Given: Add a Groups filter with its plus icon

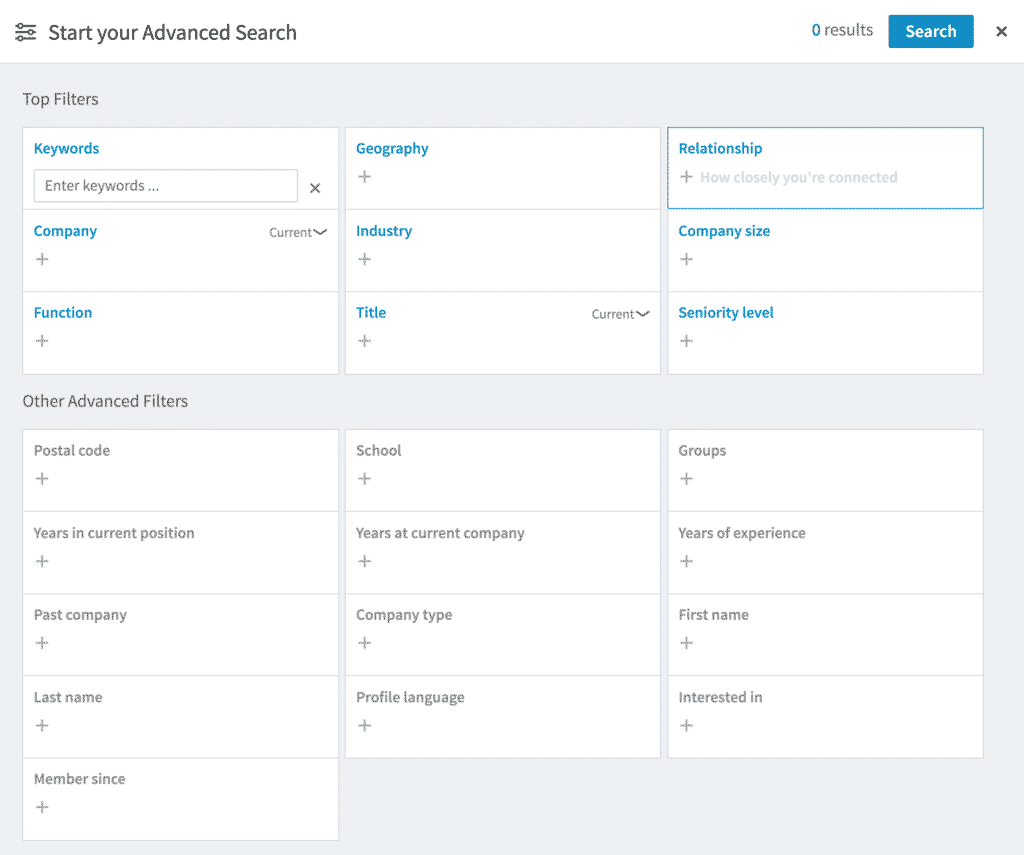Looking at the screenshot, I should coord(686,479).
